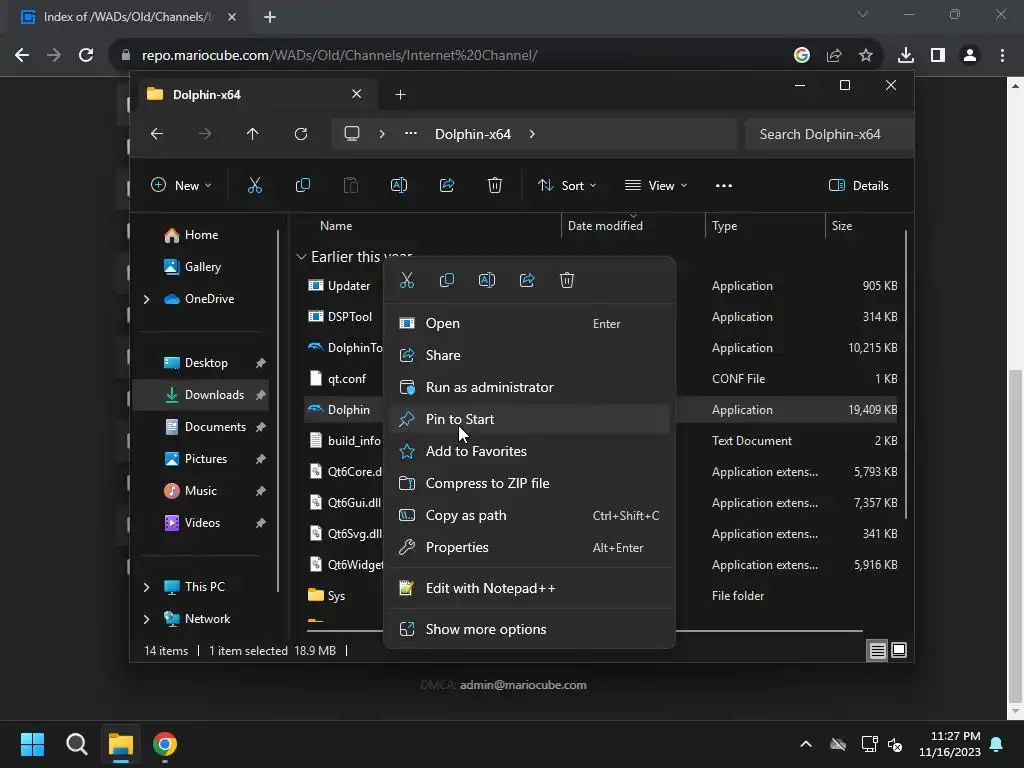Image resolution: width=1024 pixels, height=768 pixels.
Task: Select Compress to ZIP file
Action: pos(529,483)
